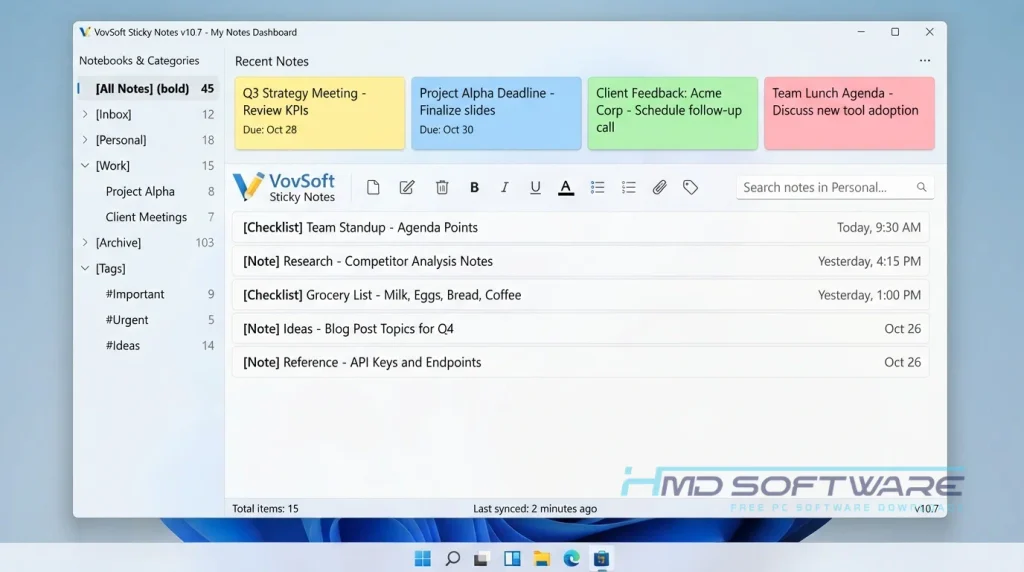Toggle underline formatting

[535, 187]
